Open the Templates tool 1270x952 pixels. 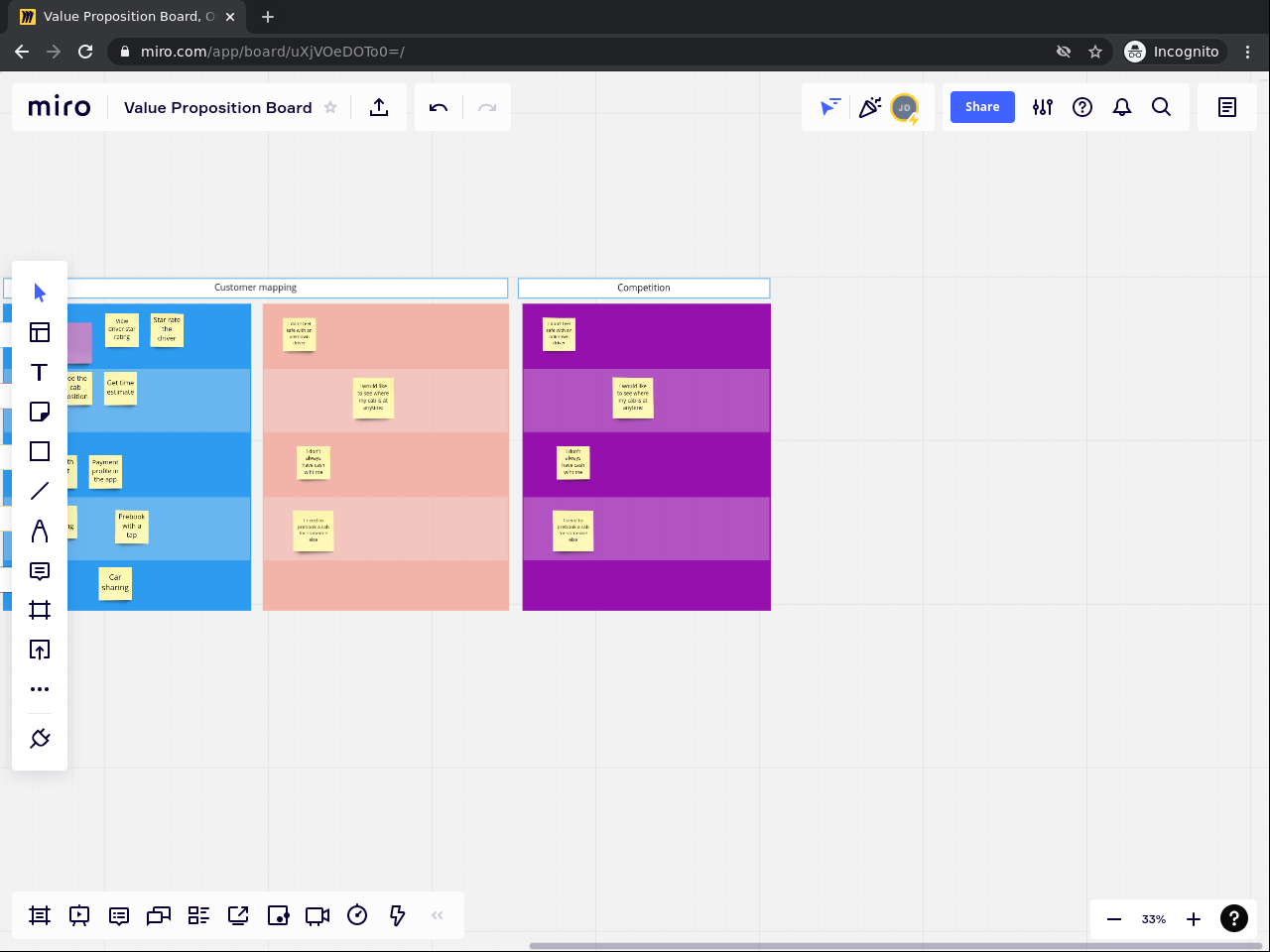pyautogui.click(x=40, y=332)
